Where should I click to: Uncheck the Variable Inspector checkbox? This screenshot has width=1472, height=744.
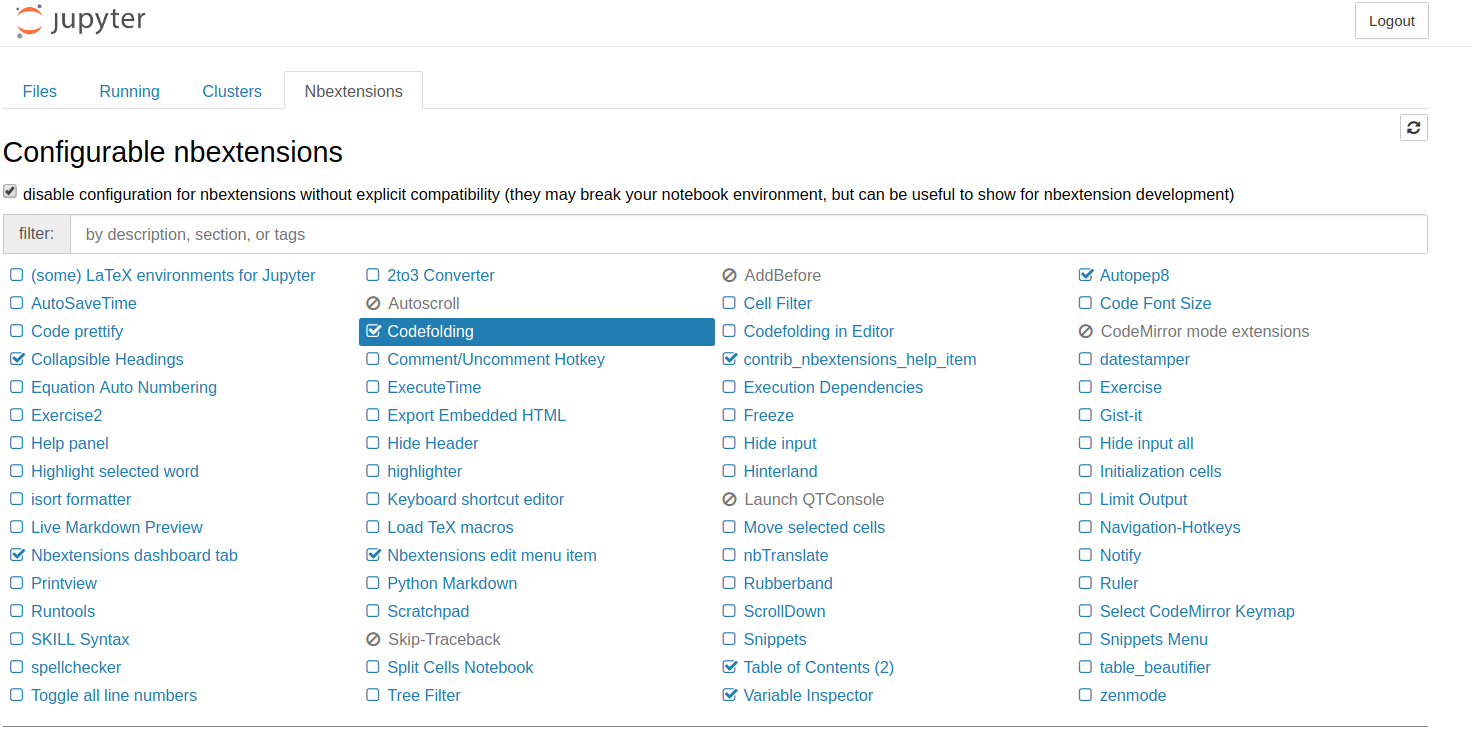point(730,695)
